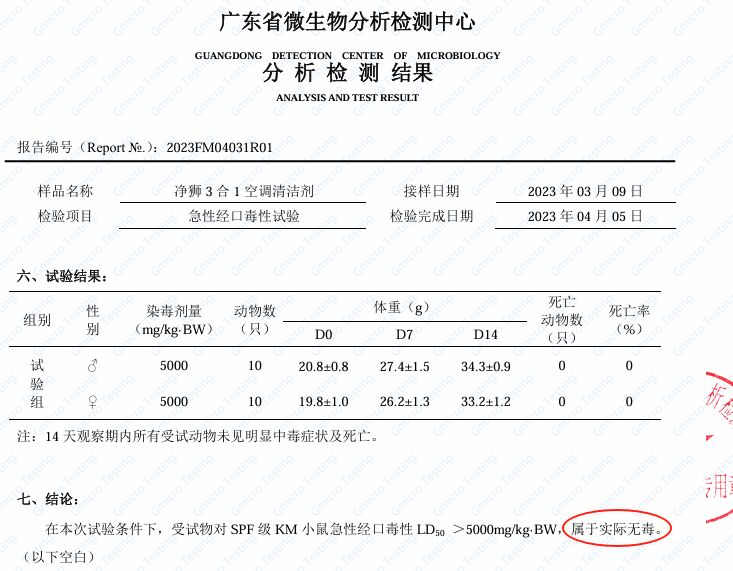The height and width of the screenshot is (571, 733).
Task: Click the column header 性别
Action: tap(93, 320)
